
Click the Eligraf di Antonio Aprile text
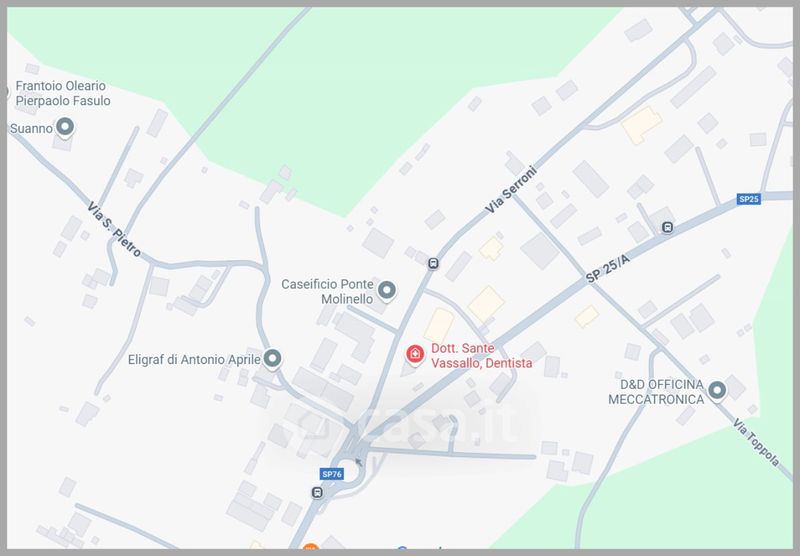coord(194,360)
